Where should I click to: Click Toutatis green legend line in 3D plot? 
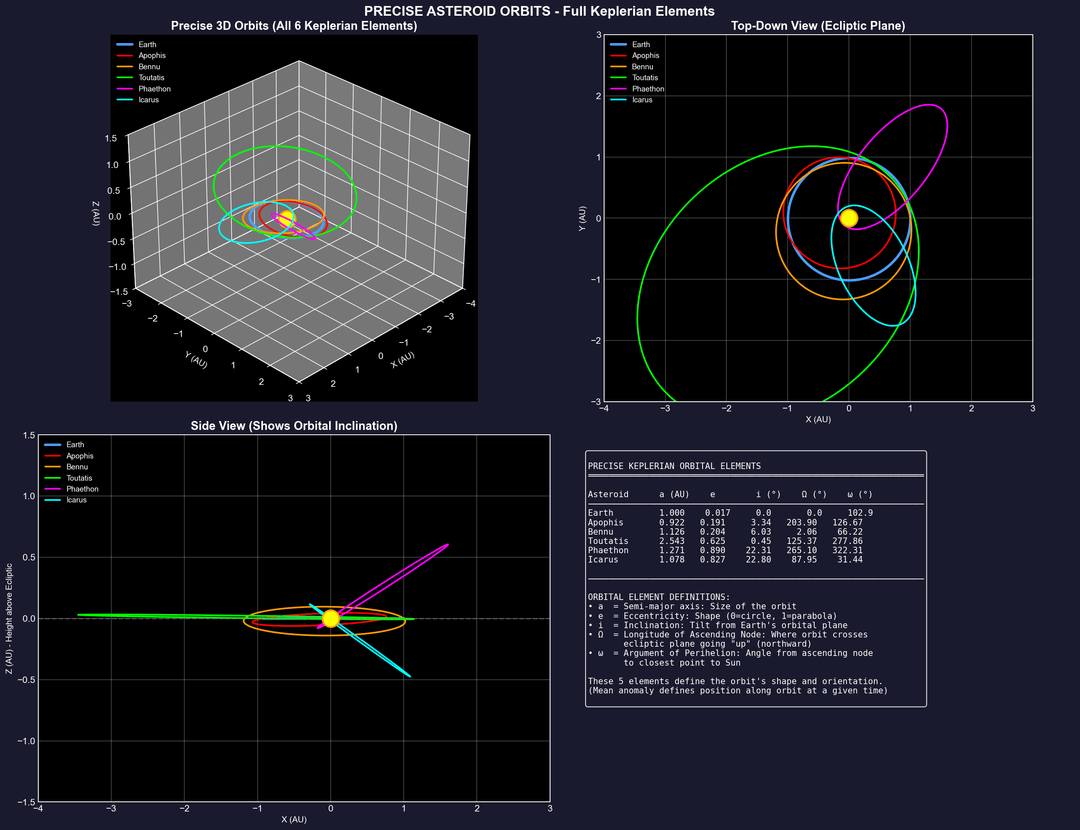pos(125,78)
